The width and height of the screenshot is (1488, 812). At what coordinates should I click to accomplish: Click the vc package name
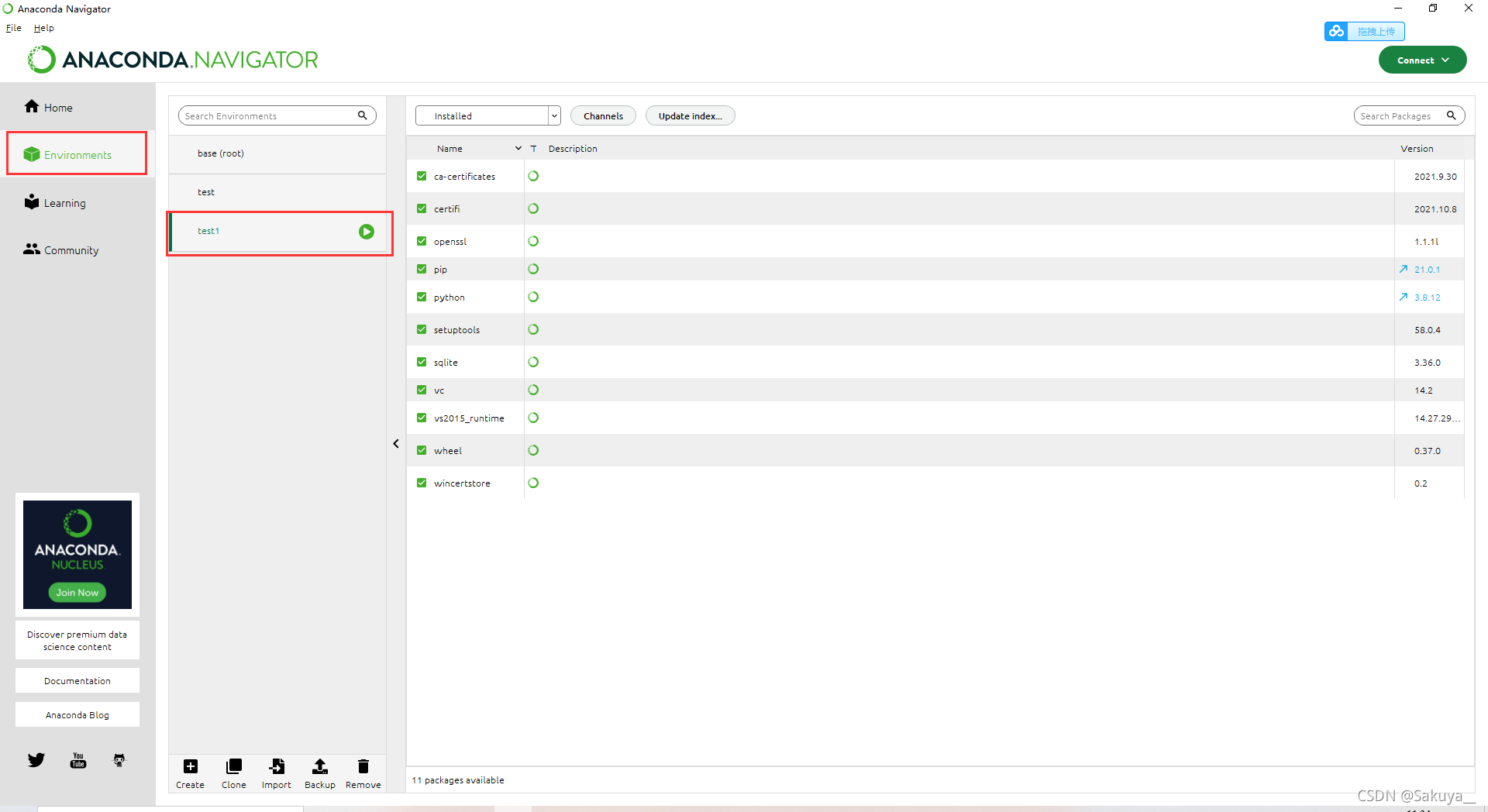click(x=439, y=391)
